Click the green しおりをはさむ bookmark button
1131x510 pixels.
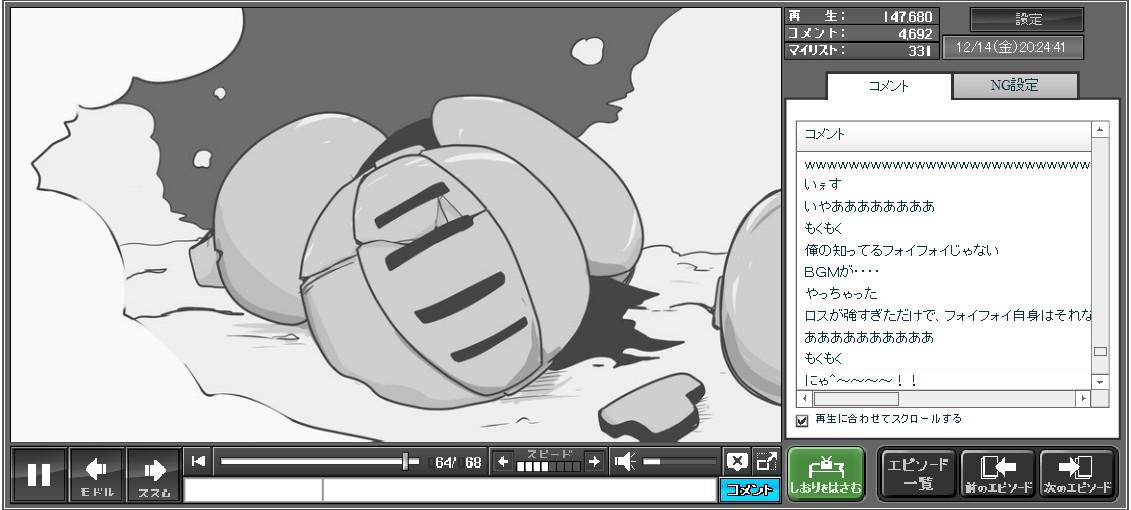click(x=825, y=474)
